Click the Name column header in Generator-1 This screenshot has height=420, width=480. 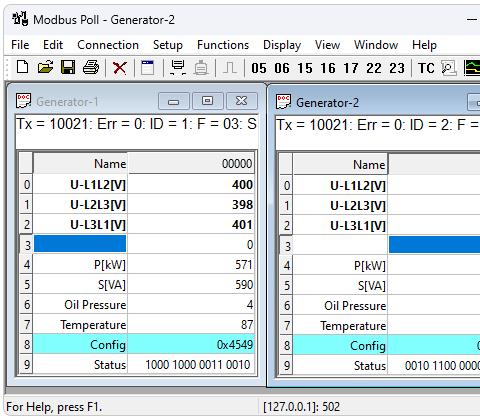pyautogui.click(x=80, y=163)
